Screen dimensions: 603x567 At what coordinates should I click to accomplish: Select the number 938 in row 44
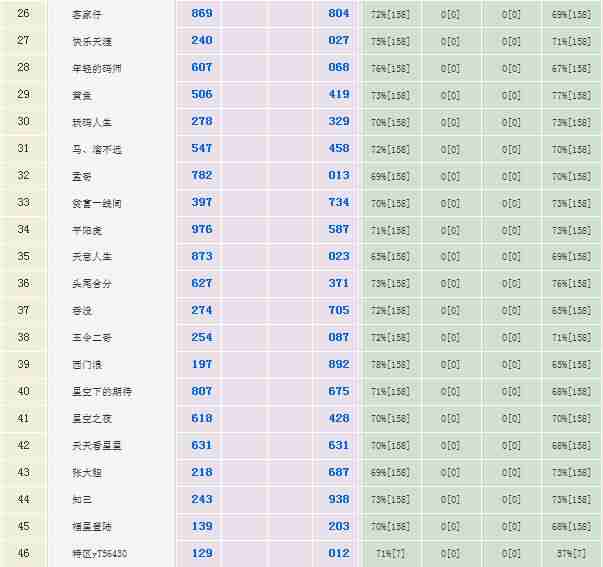click(x=339, y=499)
